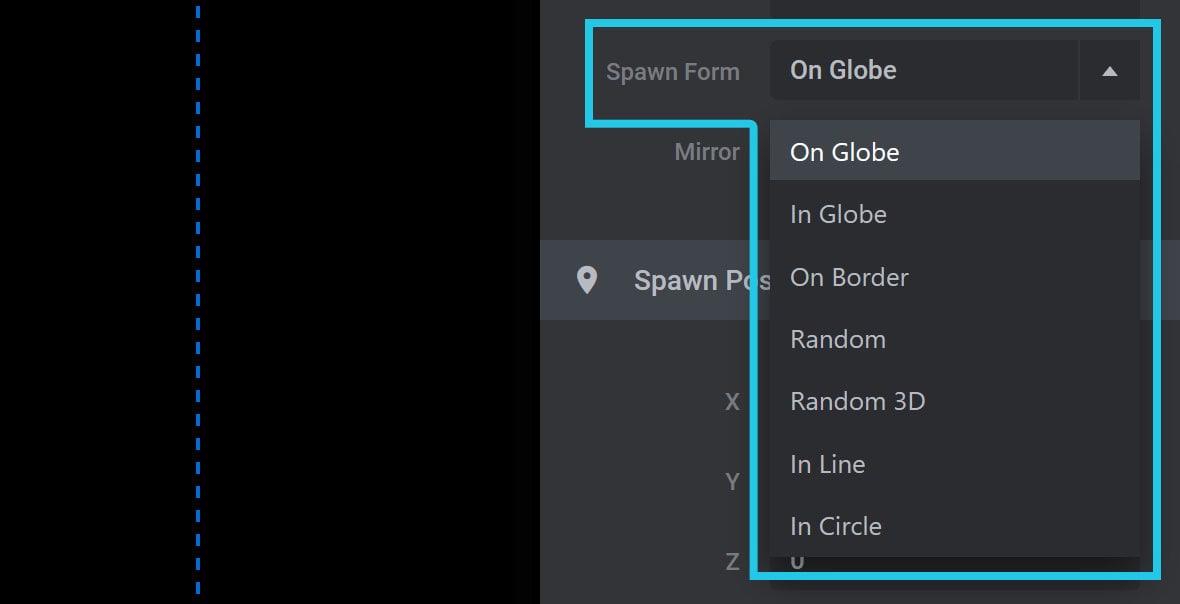
Task: Click the Spawn Position pin icon
Action: (x=586, y=280)
